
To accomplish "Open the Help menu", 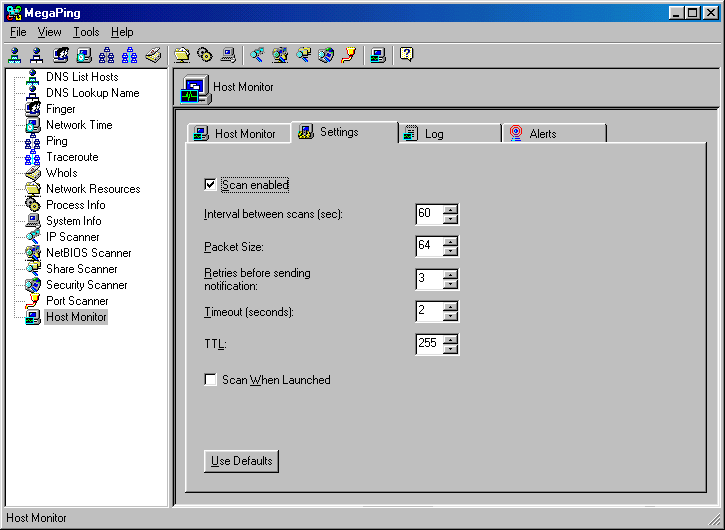I will coord(122,32).
